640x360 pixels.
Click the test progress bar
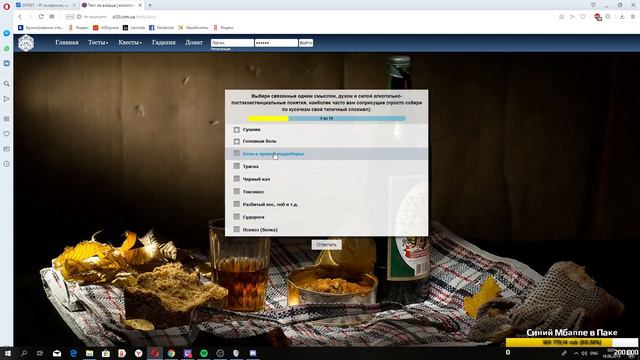tap(327, 118)
